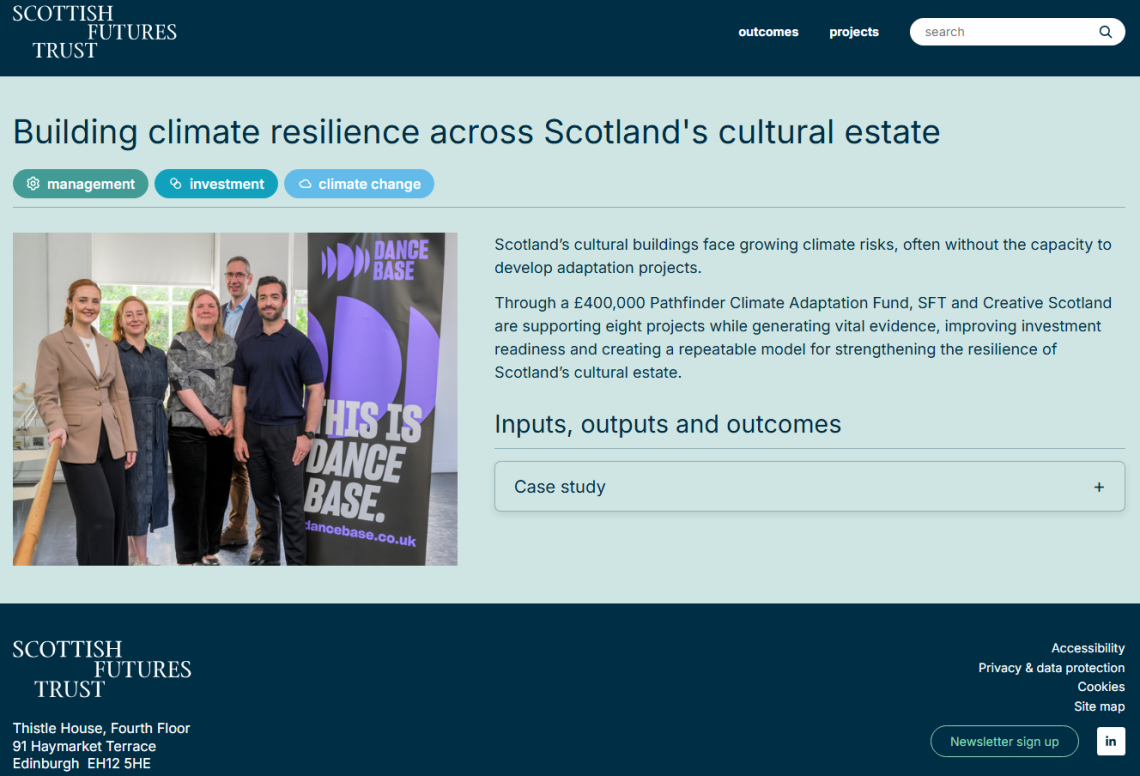
Task: Click the plus icon on Case study
Action: 1099,487
